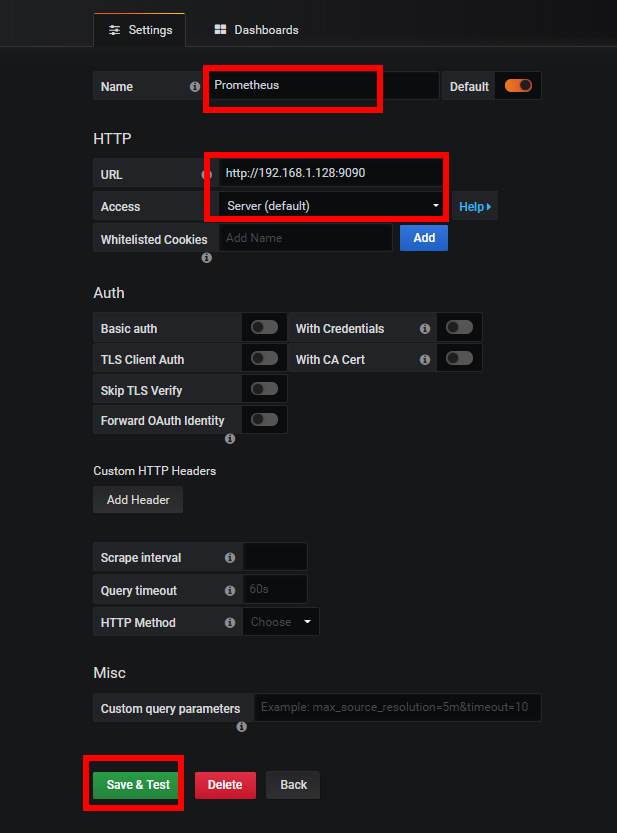
Task: Click the Query timeout info icon
Action: [x=230, y=591]
